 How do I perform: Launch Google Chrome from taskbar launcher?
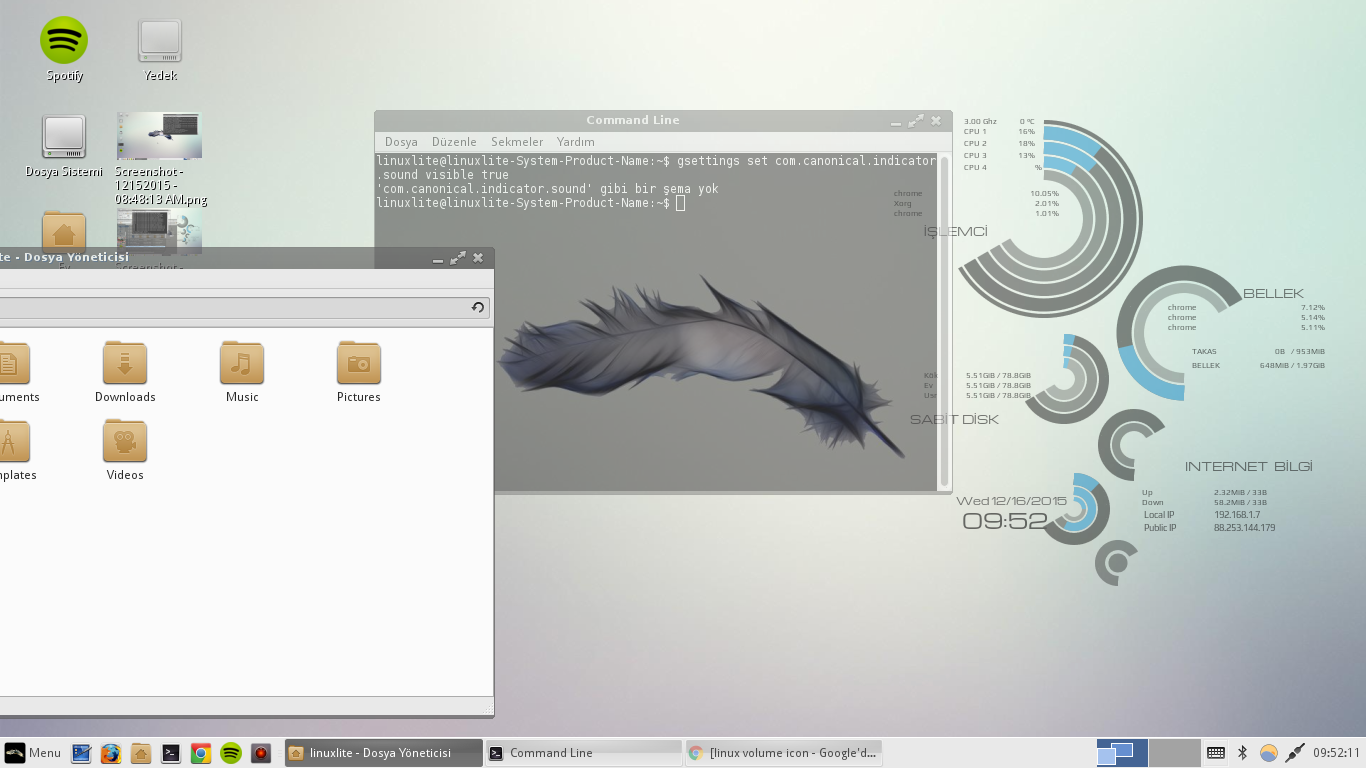coord(201,753)
